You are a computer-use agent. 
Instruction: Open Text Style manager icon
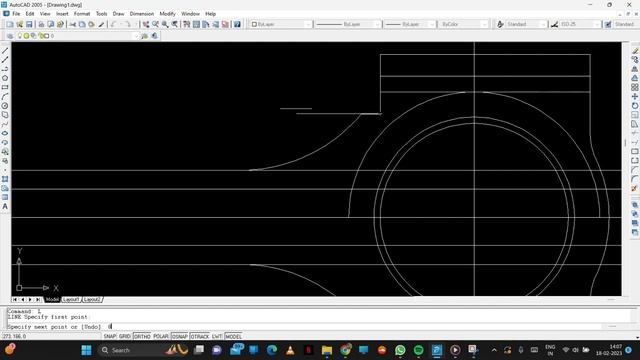500,24
